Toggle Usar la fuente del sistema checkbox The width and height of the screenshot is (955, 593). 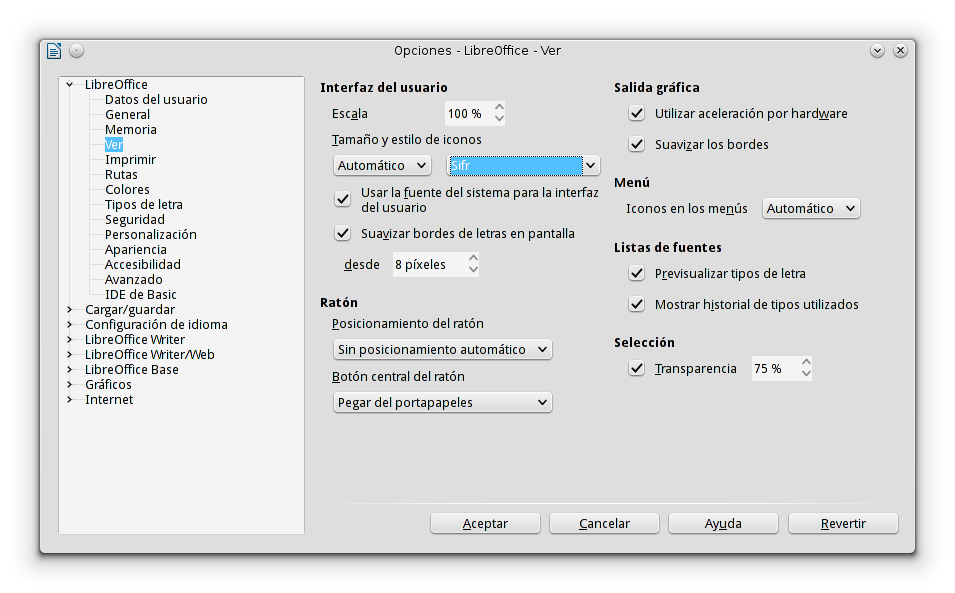pos(343,200)
